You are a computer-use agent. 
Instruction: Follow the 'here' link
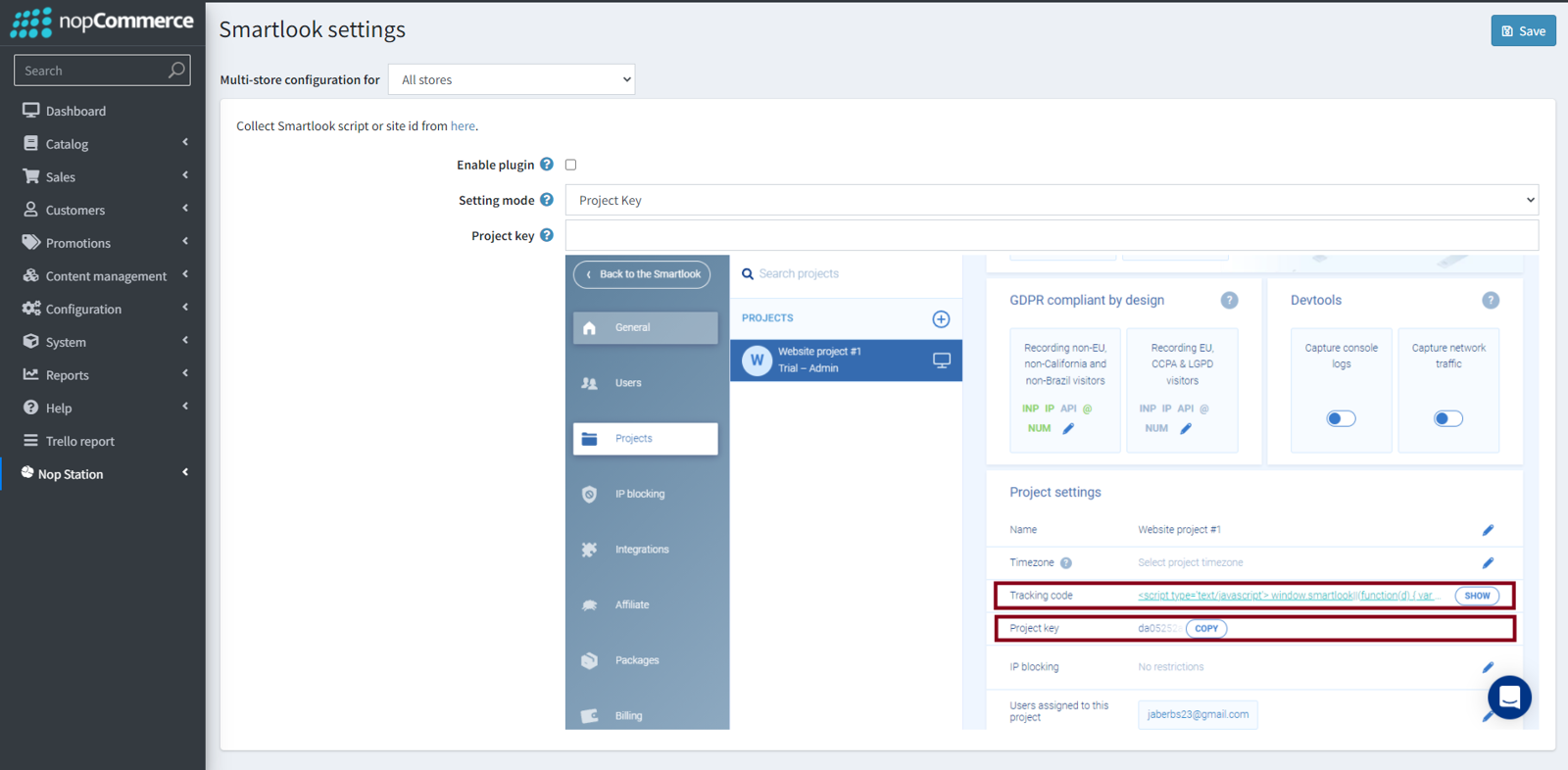[x=463, y=126]
